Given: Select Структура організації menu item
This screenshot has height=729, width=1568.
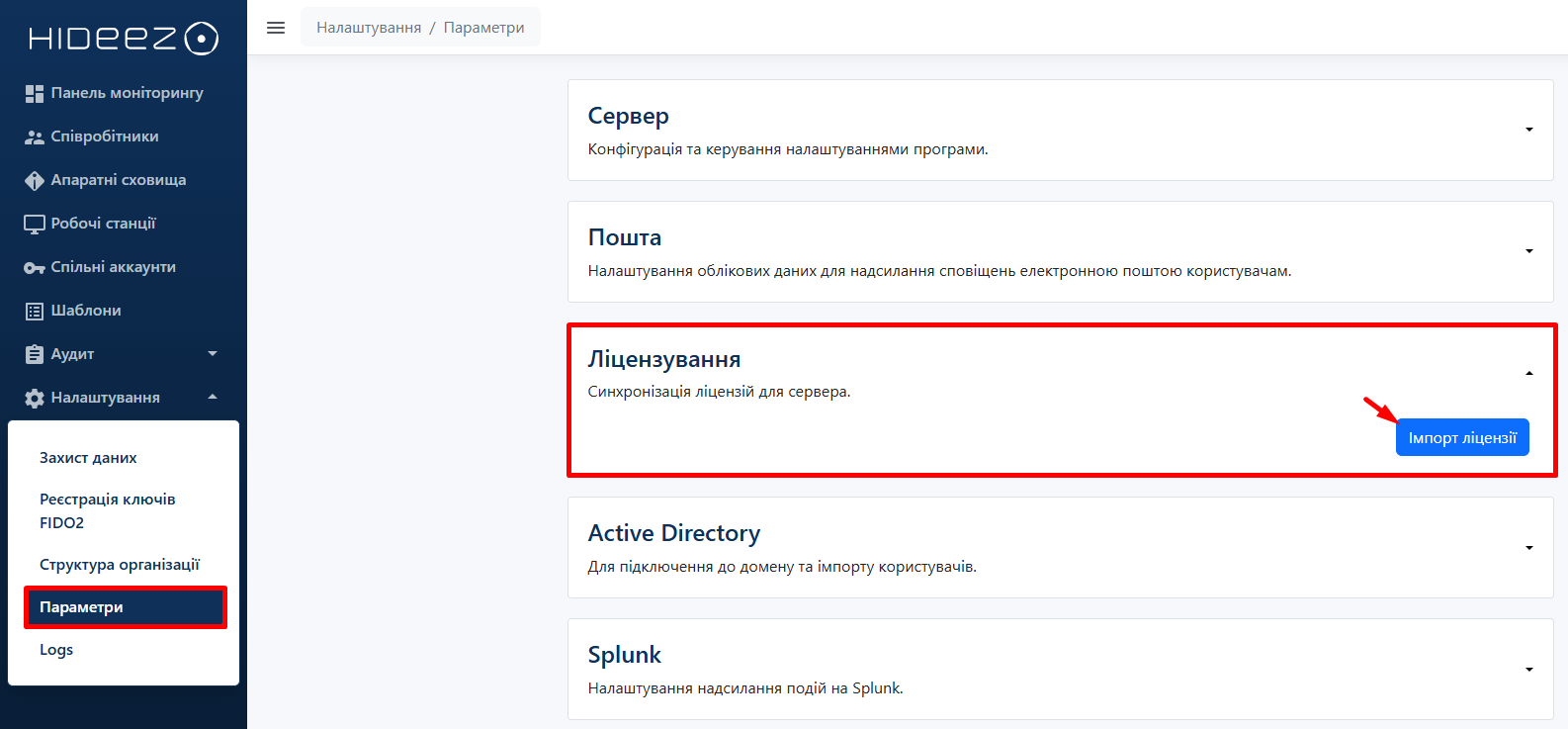Looking at the screenshot, I should click(x=120, y=565).
